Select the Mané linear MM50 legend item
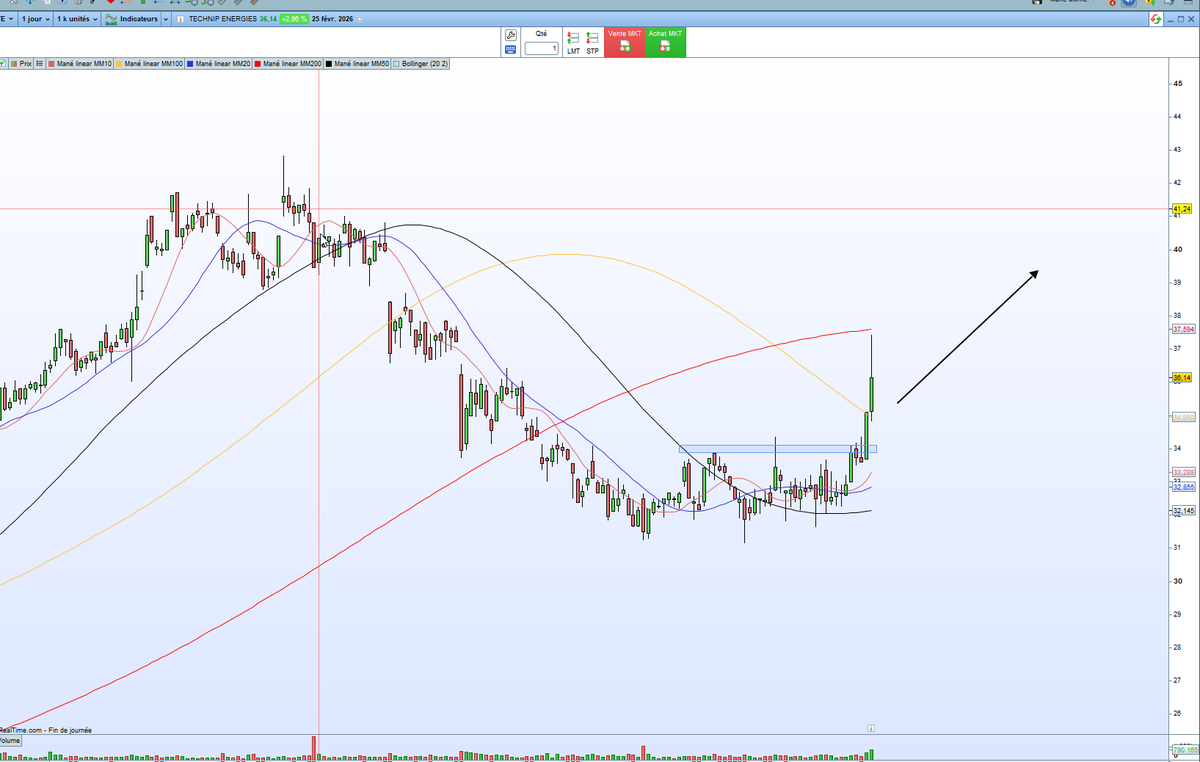Image resolution: width=1200 pixels, height=762 pixels. 357,63
